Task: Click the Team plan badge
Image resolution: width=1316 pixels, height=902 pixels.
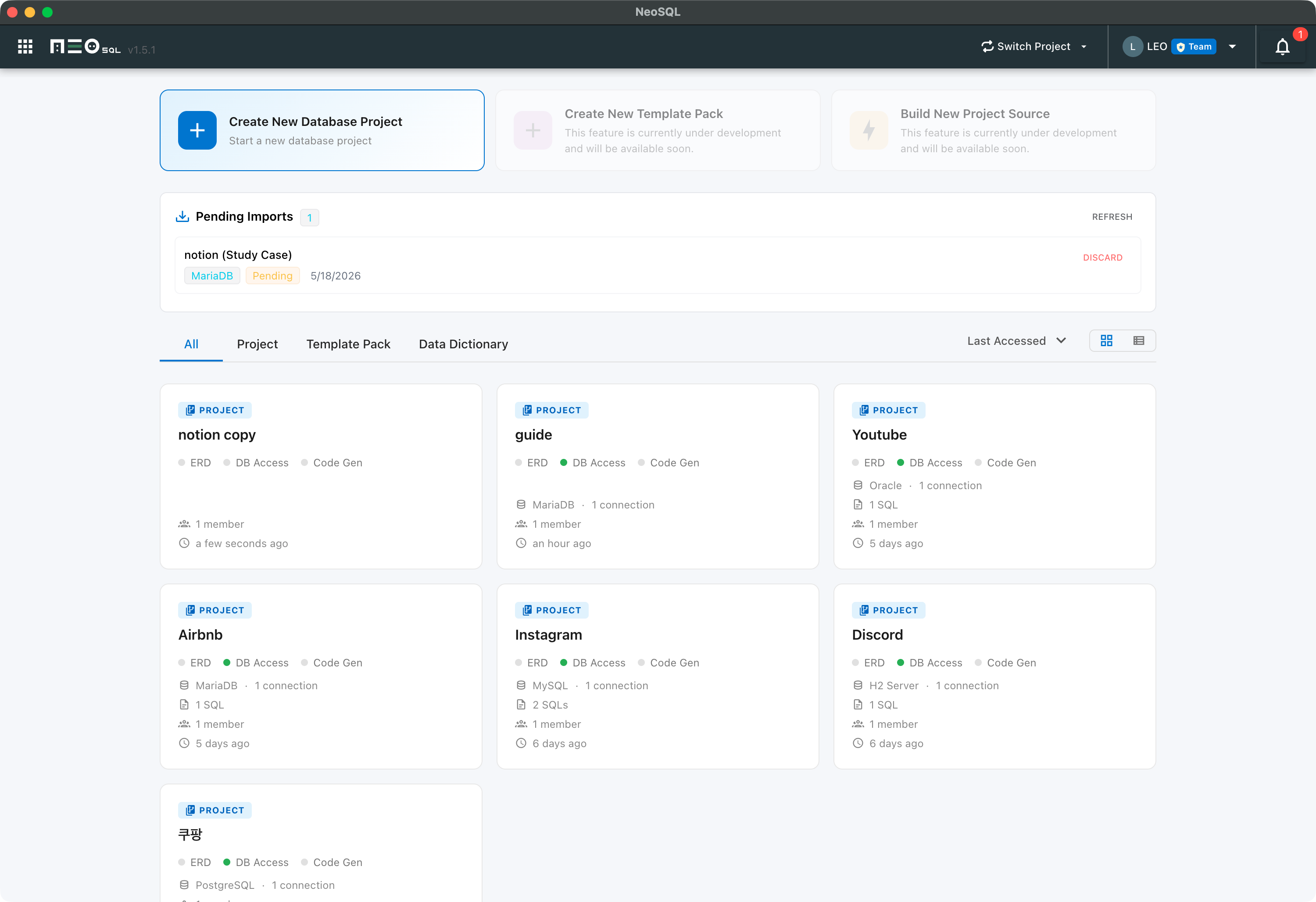Action: (x=1194, y=47)
